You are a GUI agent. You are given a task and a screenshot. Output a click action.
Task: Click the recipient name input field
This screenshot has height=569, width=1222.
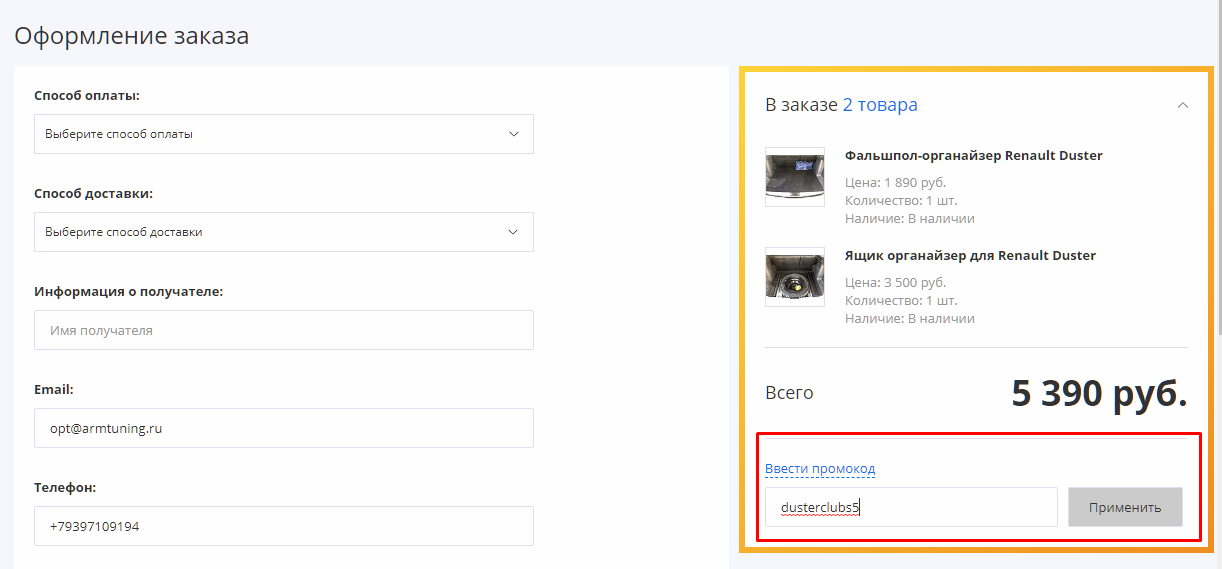[284, 330]
